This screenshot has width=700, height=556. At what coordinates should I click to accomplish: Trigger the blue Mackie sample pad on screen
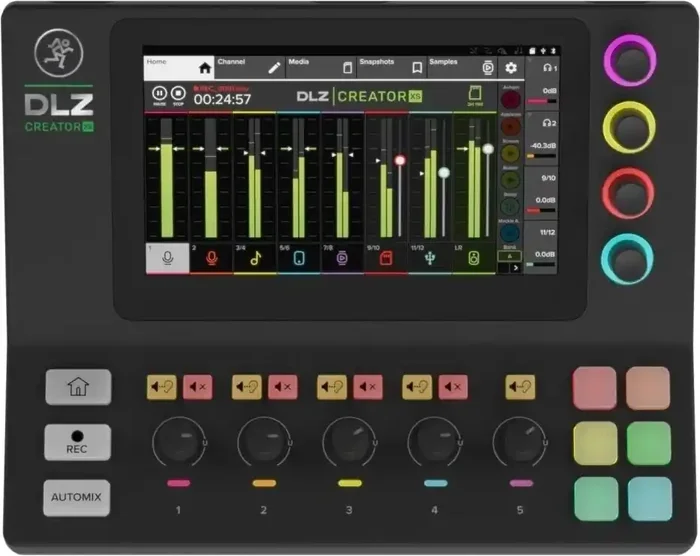[x=510, y=233]
